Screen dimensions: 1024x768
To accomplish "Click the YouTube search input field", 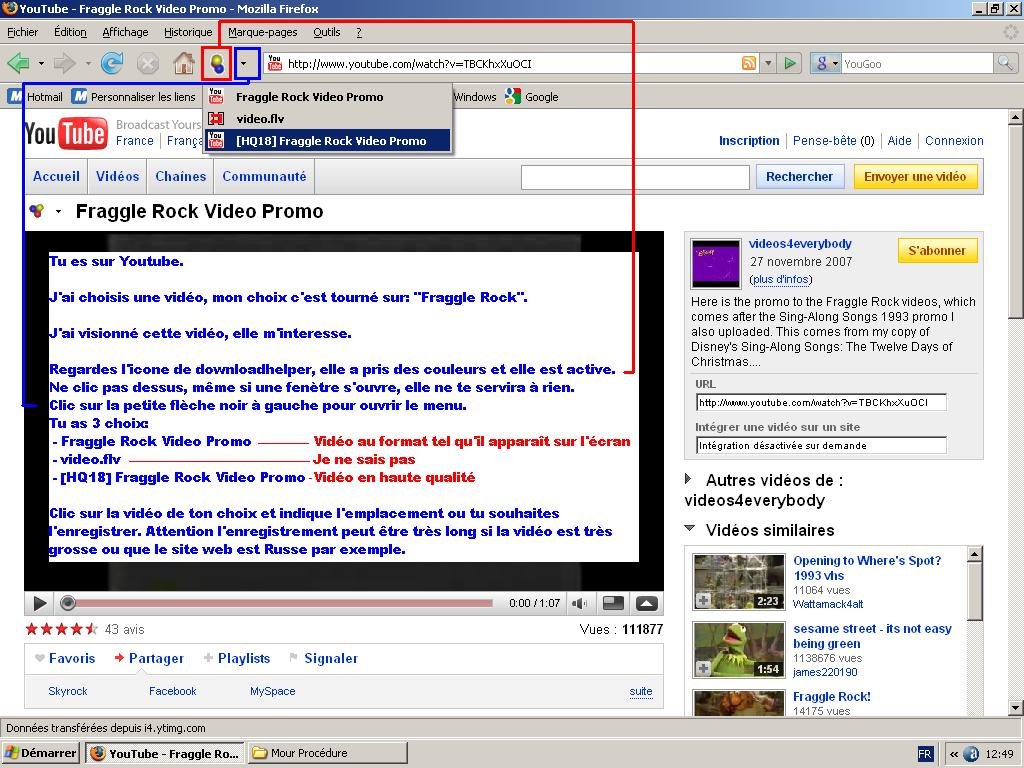I will point(635,177).
